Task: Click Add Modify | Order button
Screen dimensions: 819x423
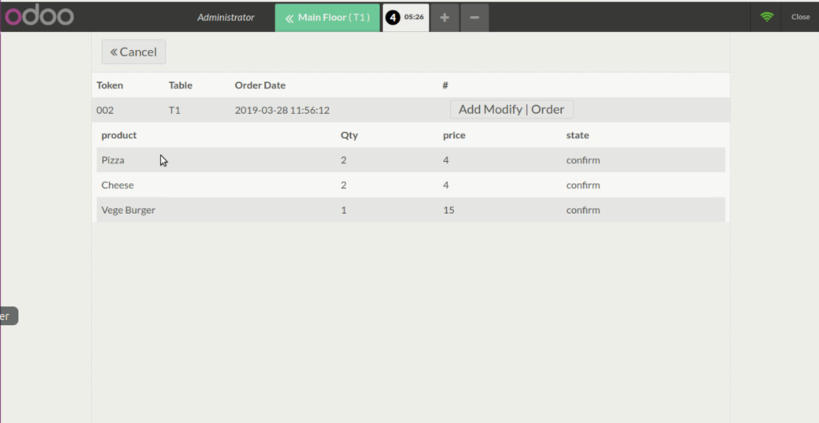Action: coord(511,109)
